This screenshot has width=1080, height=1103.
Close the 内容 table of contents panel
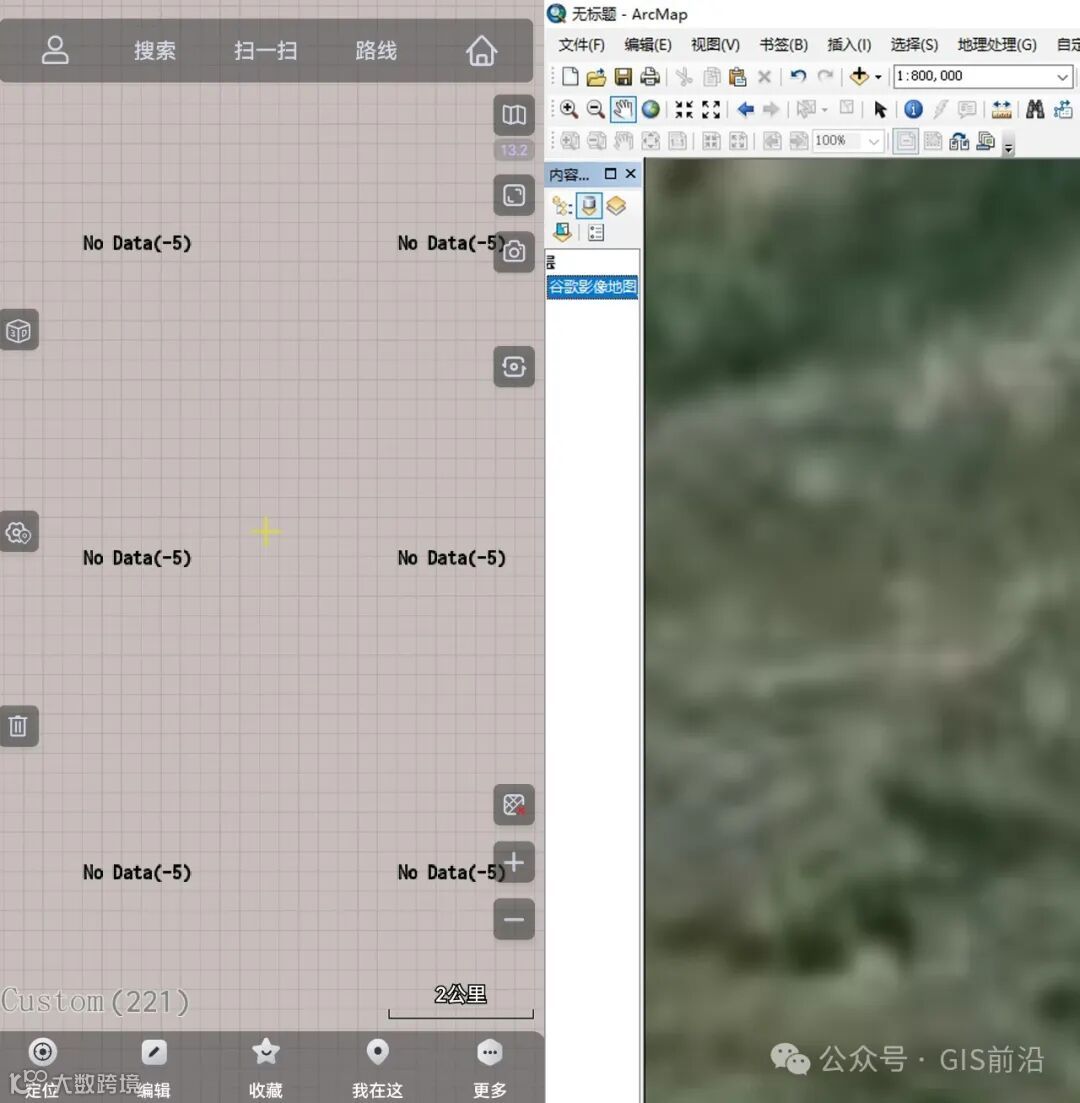(x=630, y=174)
